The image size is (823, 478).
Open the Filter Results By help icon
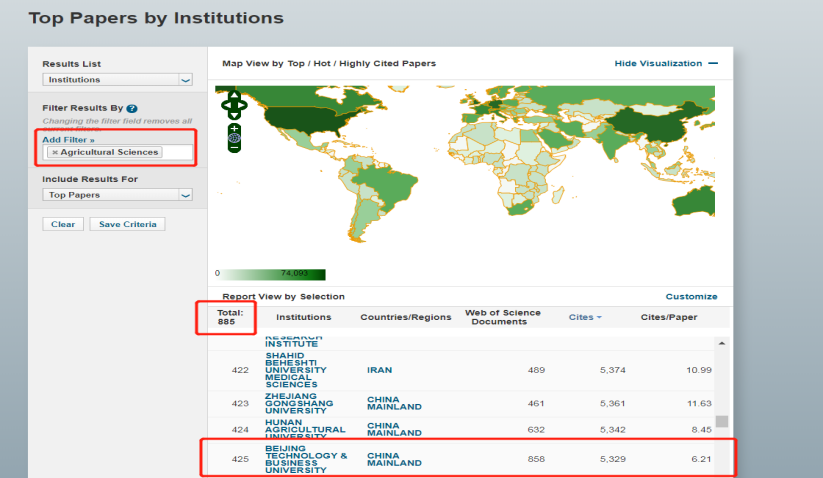[x=132, y=108]
